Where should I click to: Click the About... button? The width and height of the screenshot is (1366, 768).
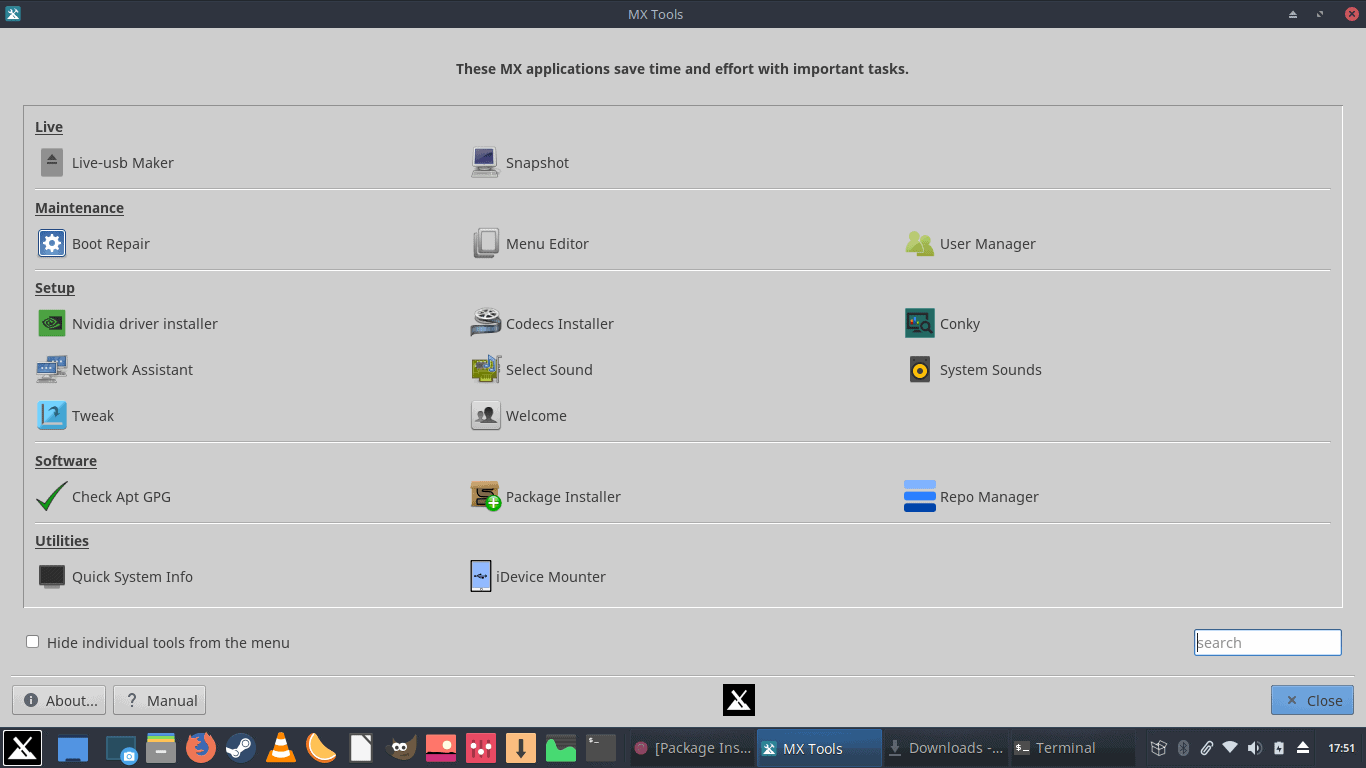pos(60,700)
